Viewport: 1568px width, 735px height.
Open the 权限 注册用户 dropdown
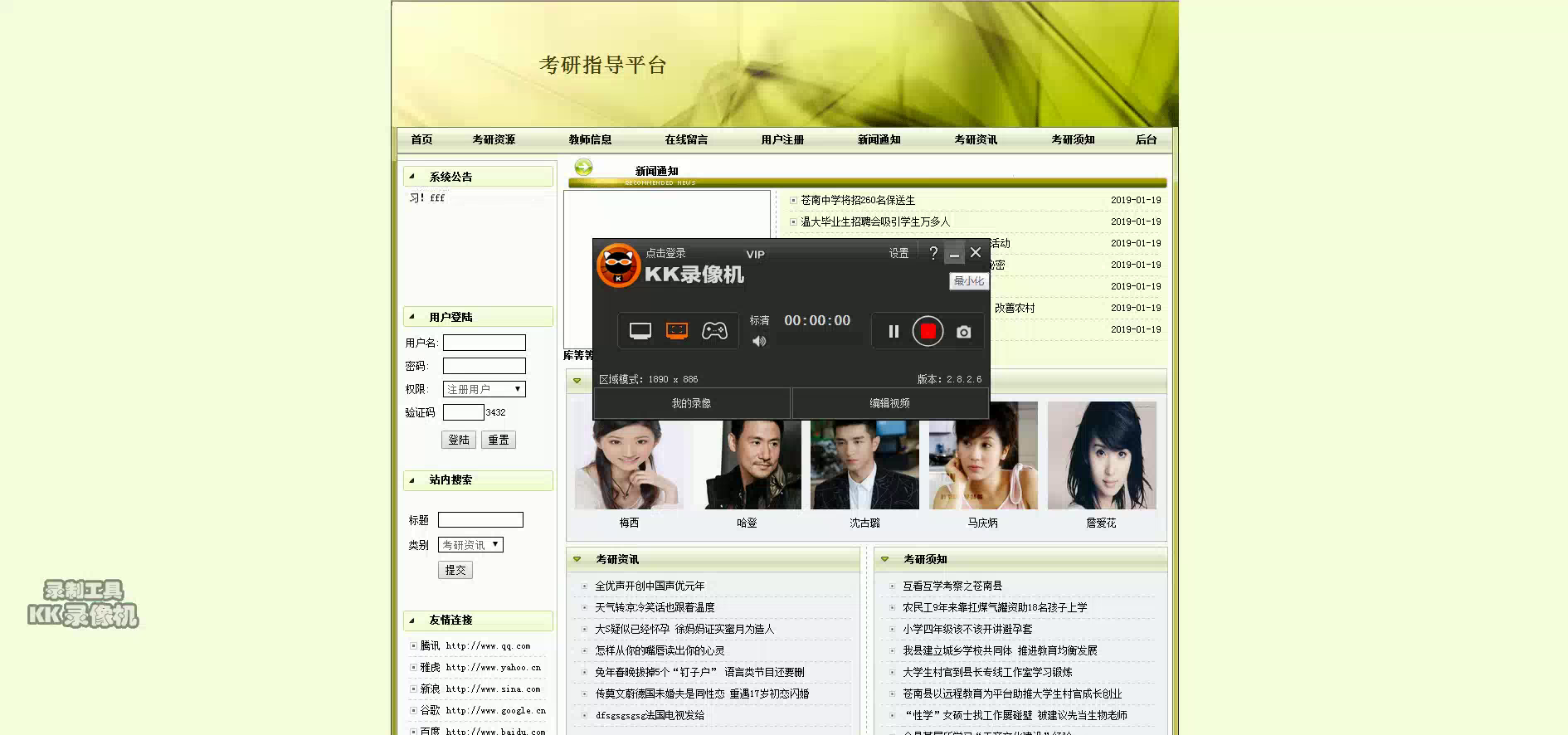click(485, 389)
